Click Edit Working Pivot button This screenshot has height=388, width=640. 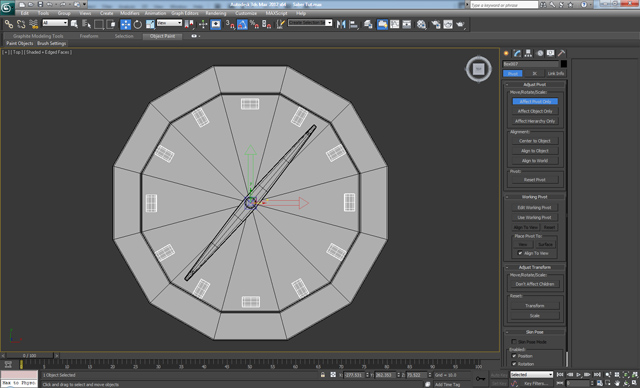(535, 207)
